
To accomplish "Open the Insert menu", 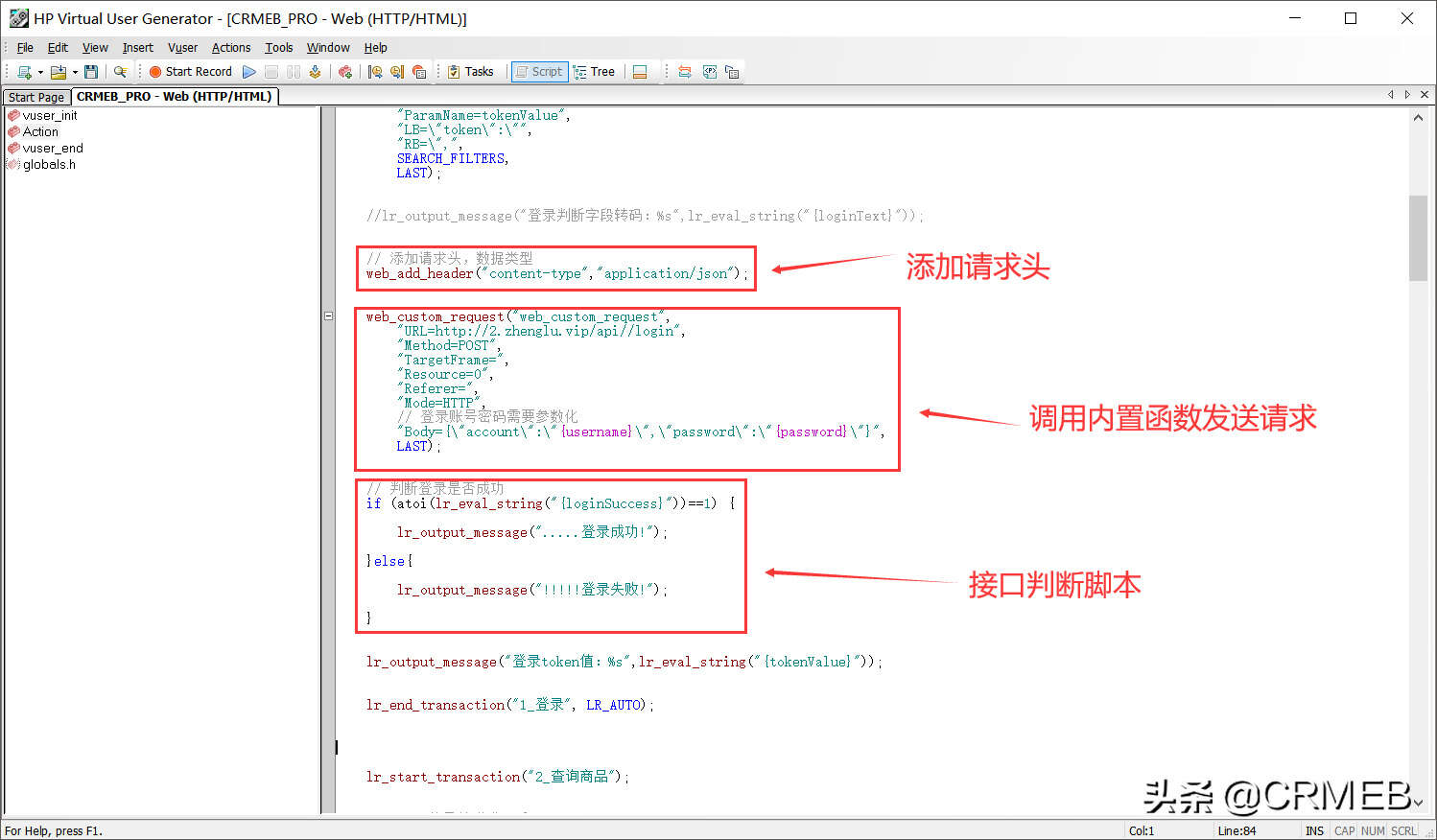I will coord(137,48).
